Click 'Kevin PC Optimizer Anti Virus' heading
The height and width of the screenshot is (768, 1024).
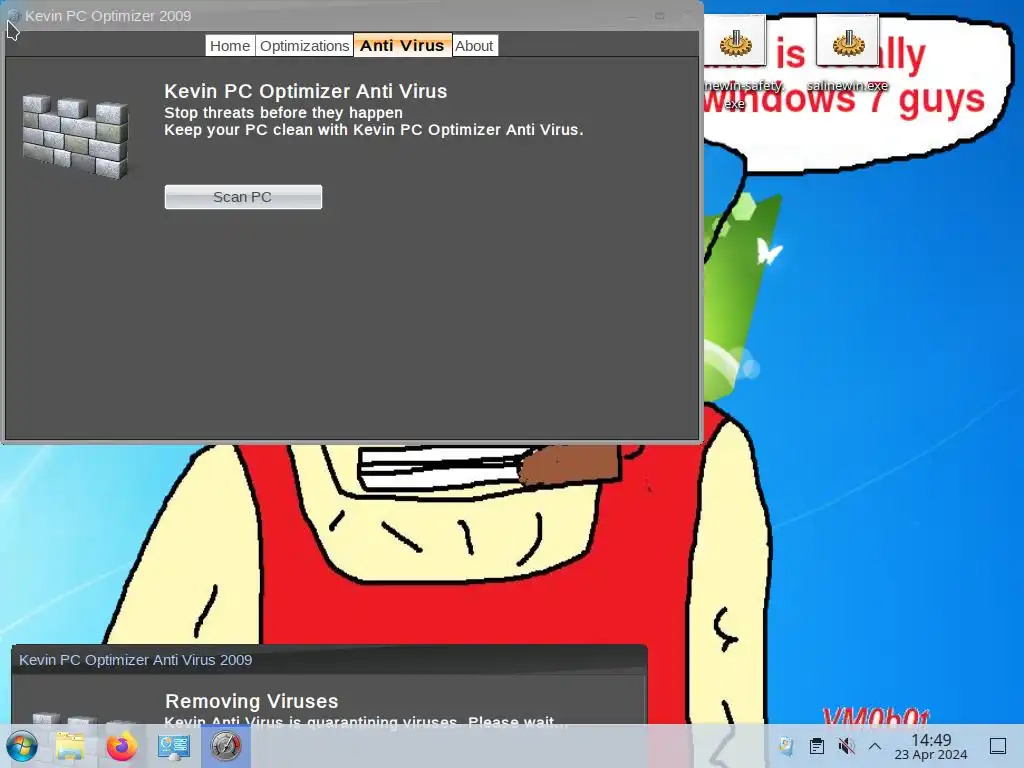(x=306, y=91)
